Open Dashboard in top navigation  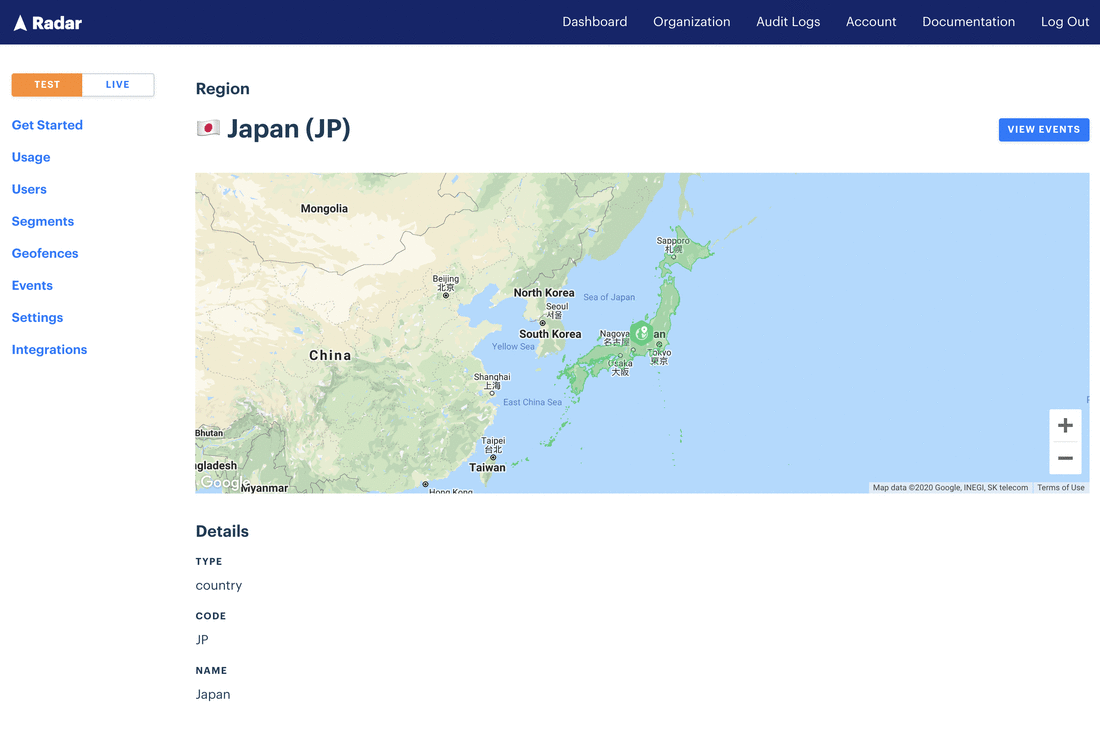pos(595,22)
